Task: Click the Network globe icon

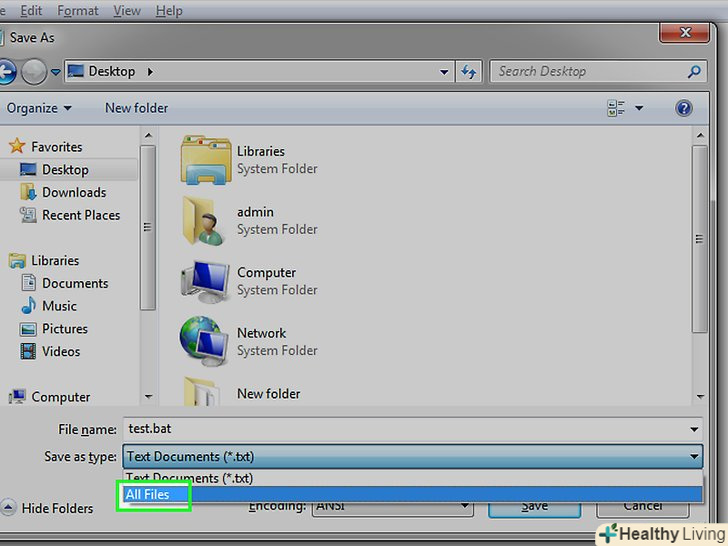Action: (x=204, y=342)
